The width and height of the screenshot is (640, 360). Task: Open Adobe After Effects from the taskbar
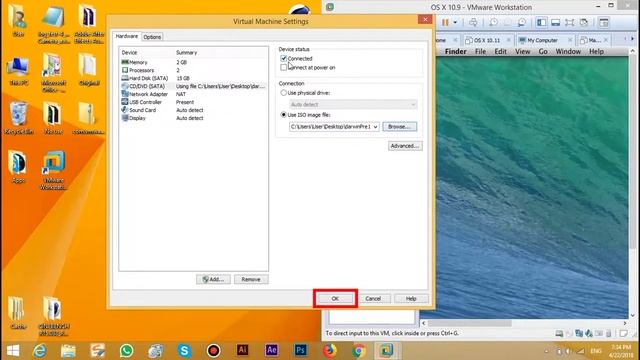click(271, 350)
